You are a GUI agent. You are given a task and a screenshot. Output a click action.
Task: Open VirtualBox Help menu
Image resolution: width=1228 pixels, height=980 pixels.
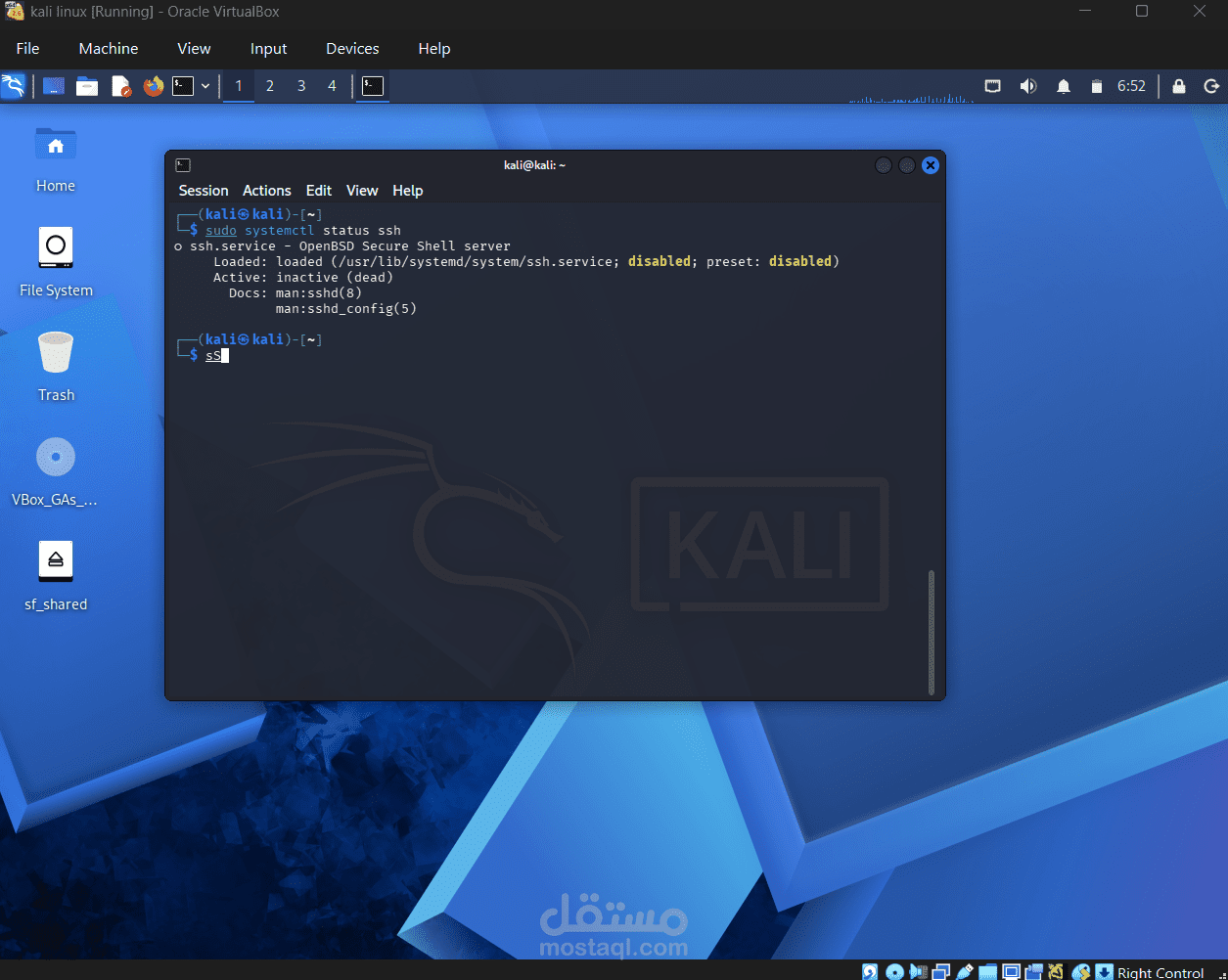point(434,48)
